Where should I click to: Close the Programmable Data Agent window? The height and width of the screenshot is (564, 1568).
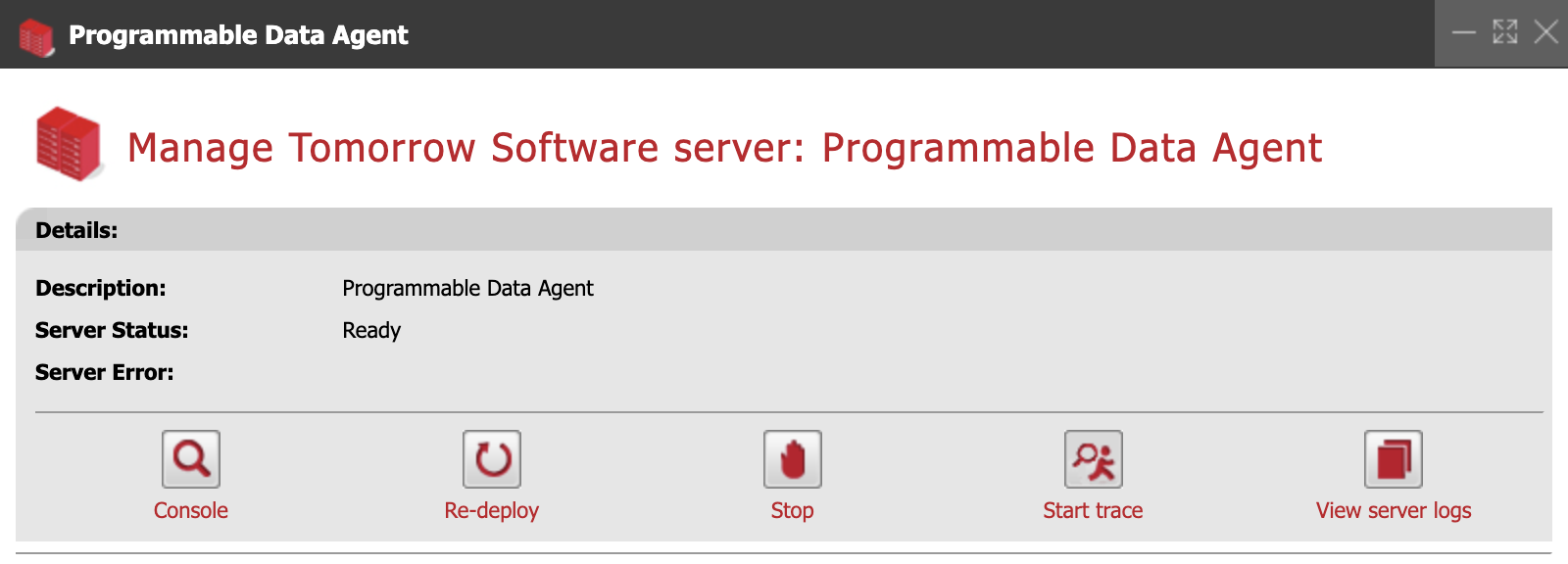pyautogui.click(x=1545, y=32)
